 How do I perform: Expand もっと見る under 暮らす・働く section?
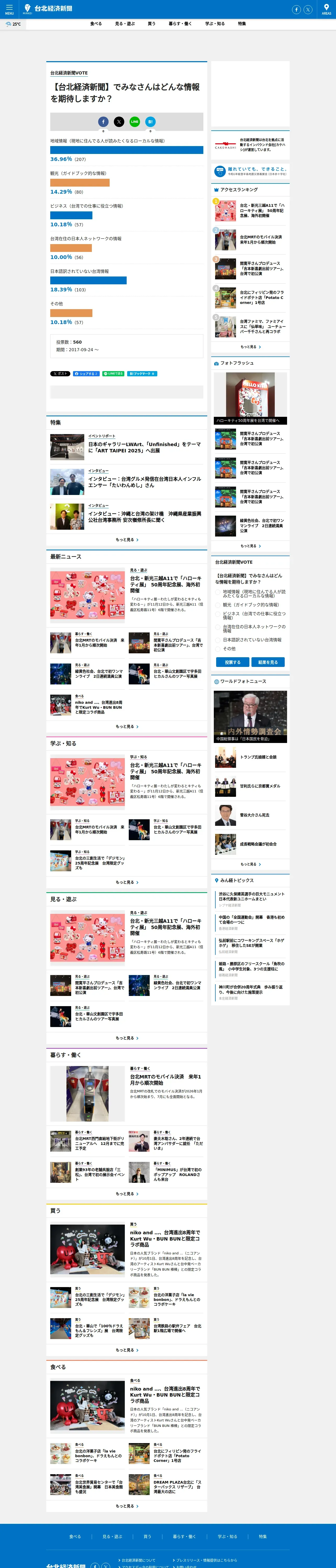[x=127, y=1194]
